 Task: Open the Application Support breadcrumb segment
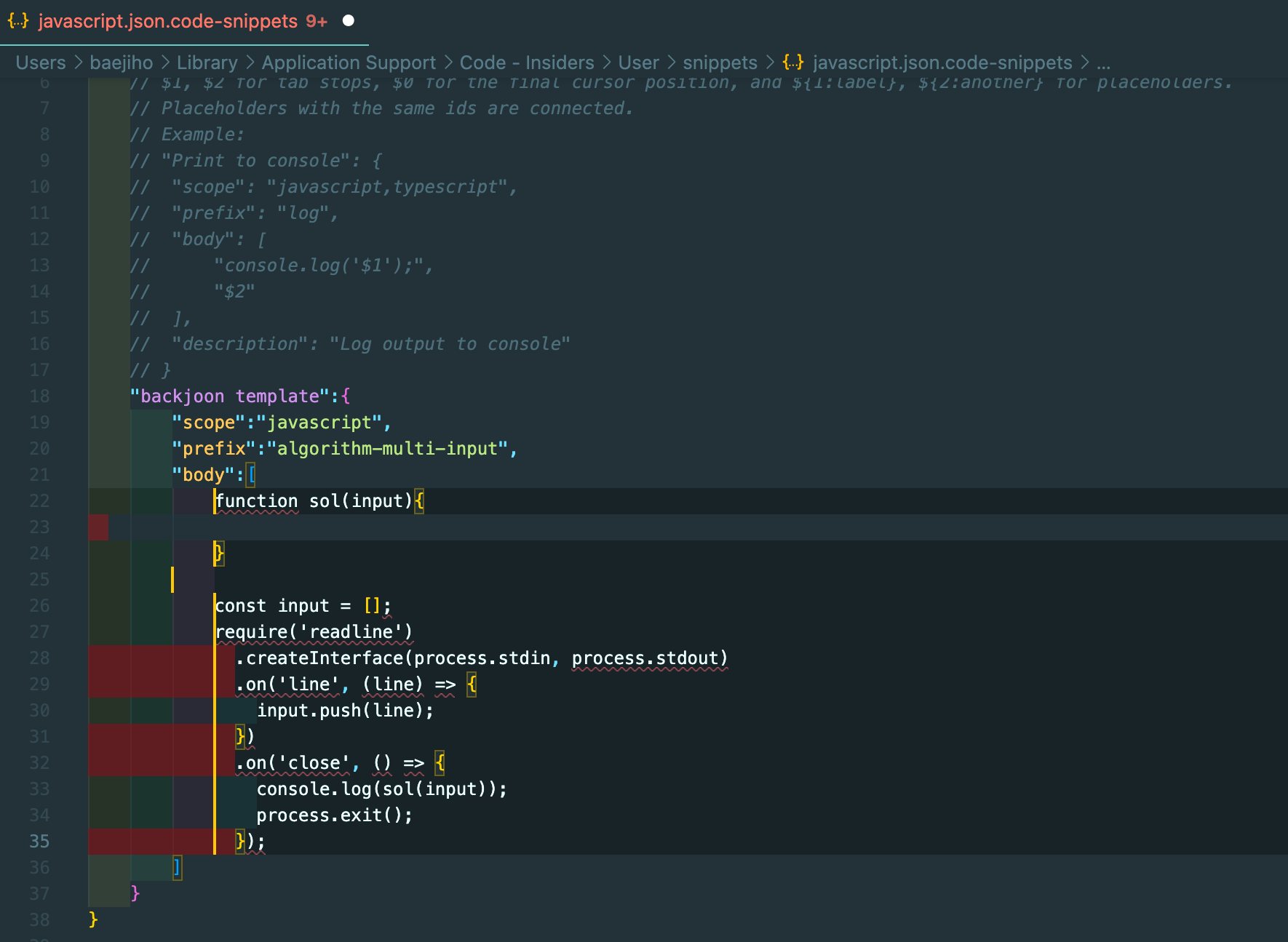tap(349, 63)
